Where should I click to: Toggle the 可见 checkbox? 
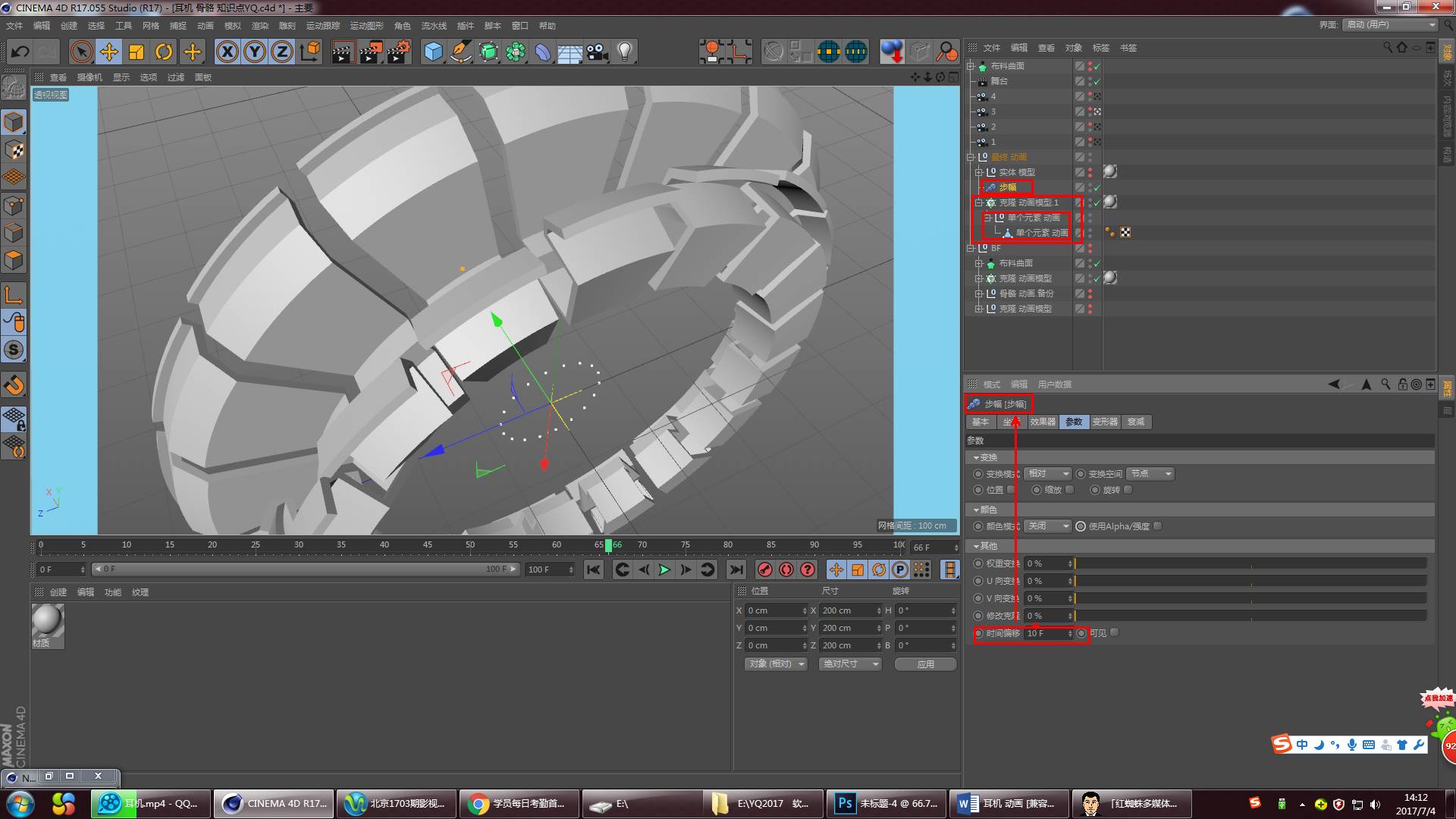click(x=1114, y=632)
